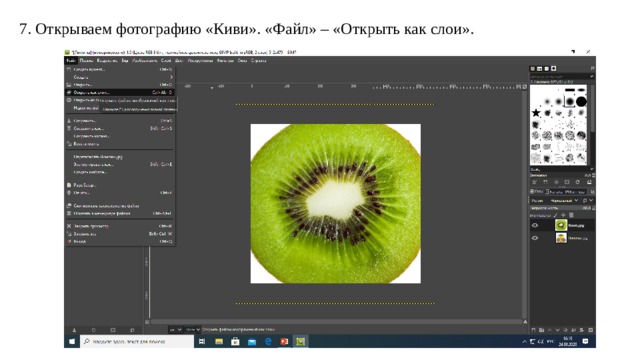Choose 'Скопировать расположение файла' entry
This screenshot has height=360, width=640.
(x=120, y=206)
